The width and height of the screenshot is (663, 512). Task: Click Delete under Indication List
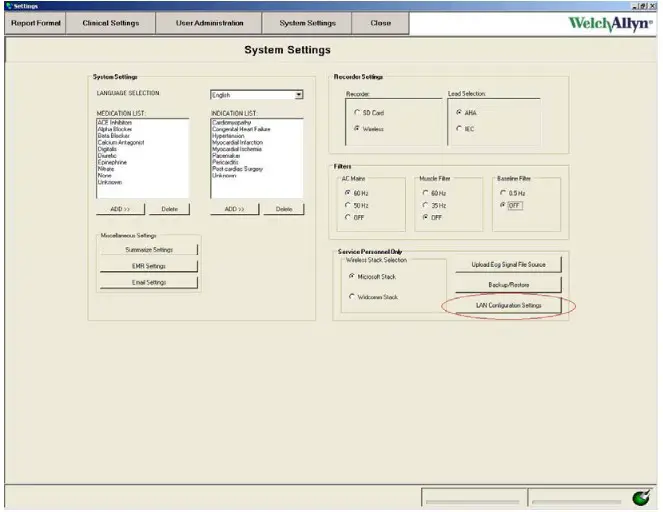284,209
